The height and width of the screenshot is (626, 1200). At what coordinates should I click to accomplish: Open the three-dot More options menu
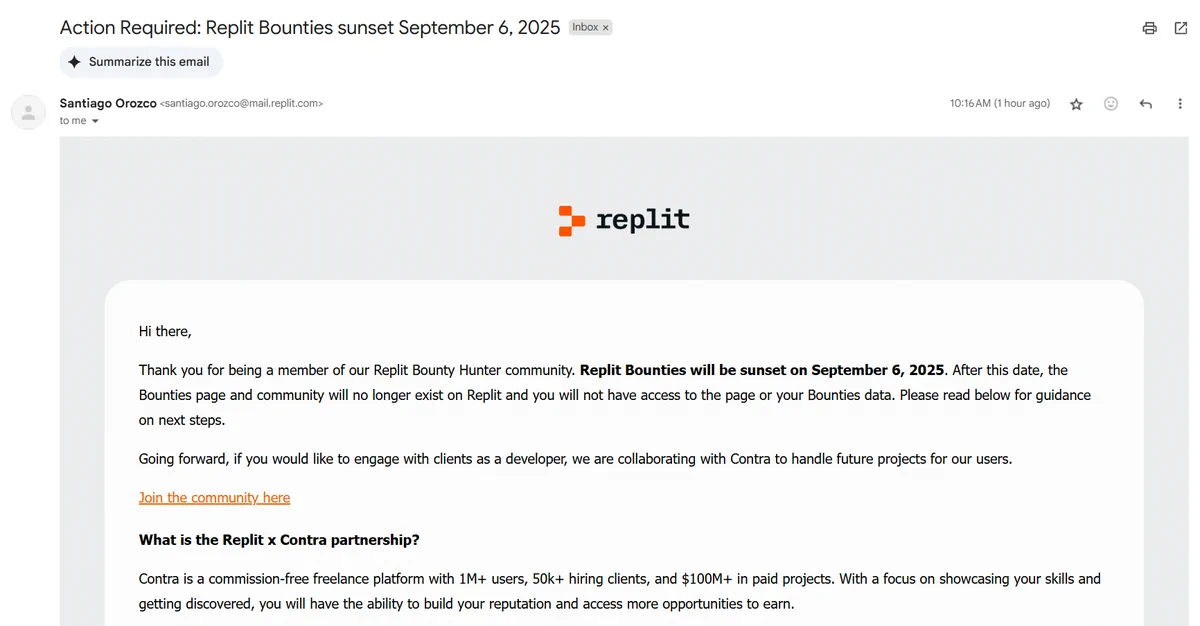click(1180, 104)
